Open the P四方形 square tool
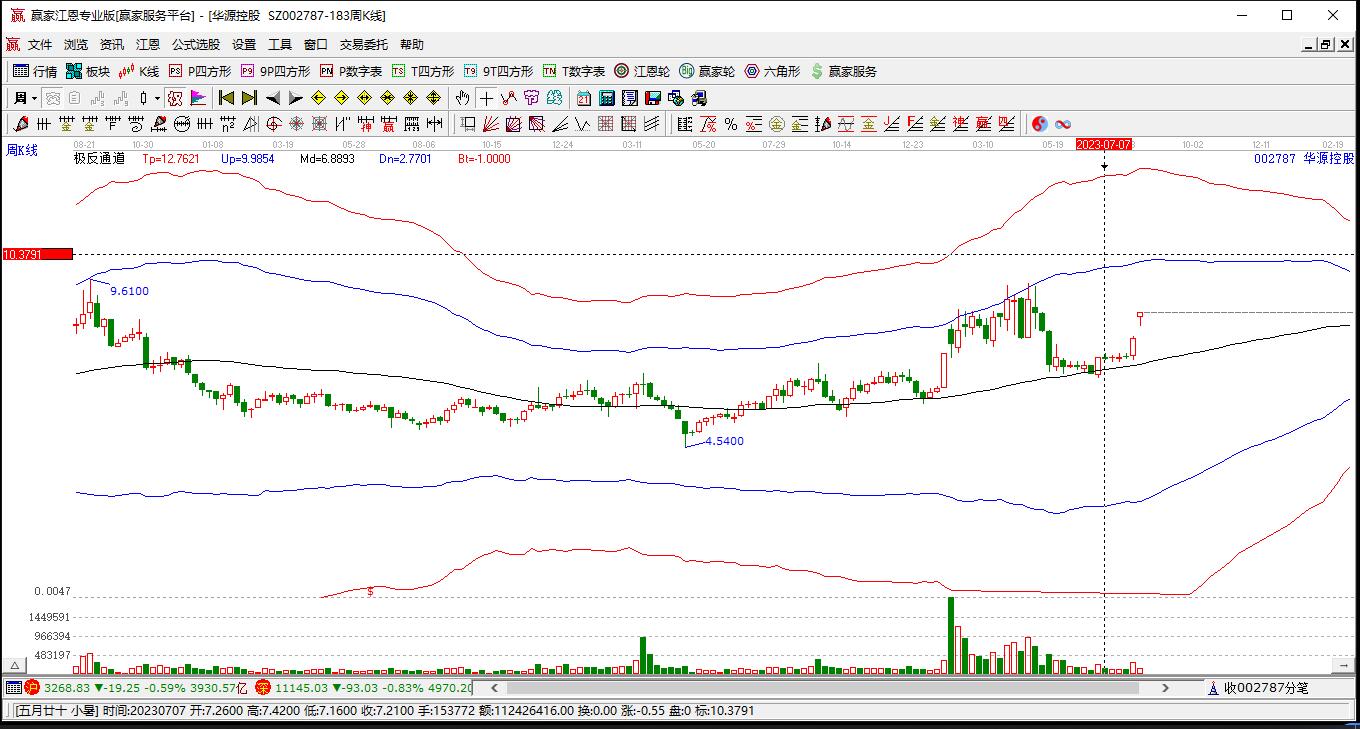This screenshot has height=729, width=1360. [200, 71]
